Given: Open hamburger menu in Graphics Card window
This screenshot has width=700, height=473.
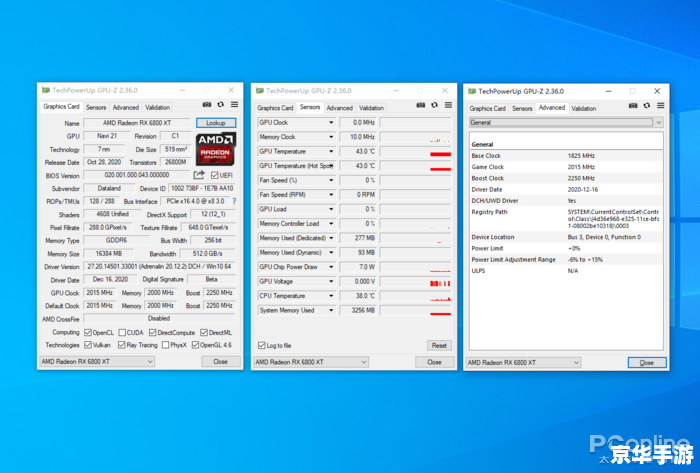Looking at the screenshot, I should [234, 104].
